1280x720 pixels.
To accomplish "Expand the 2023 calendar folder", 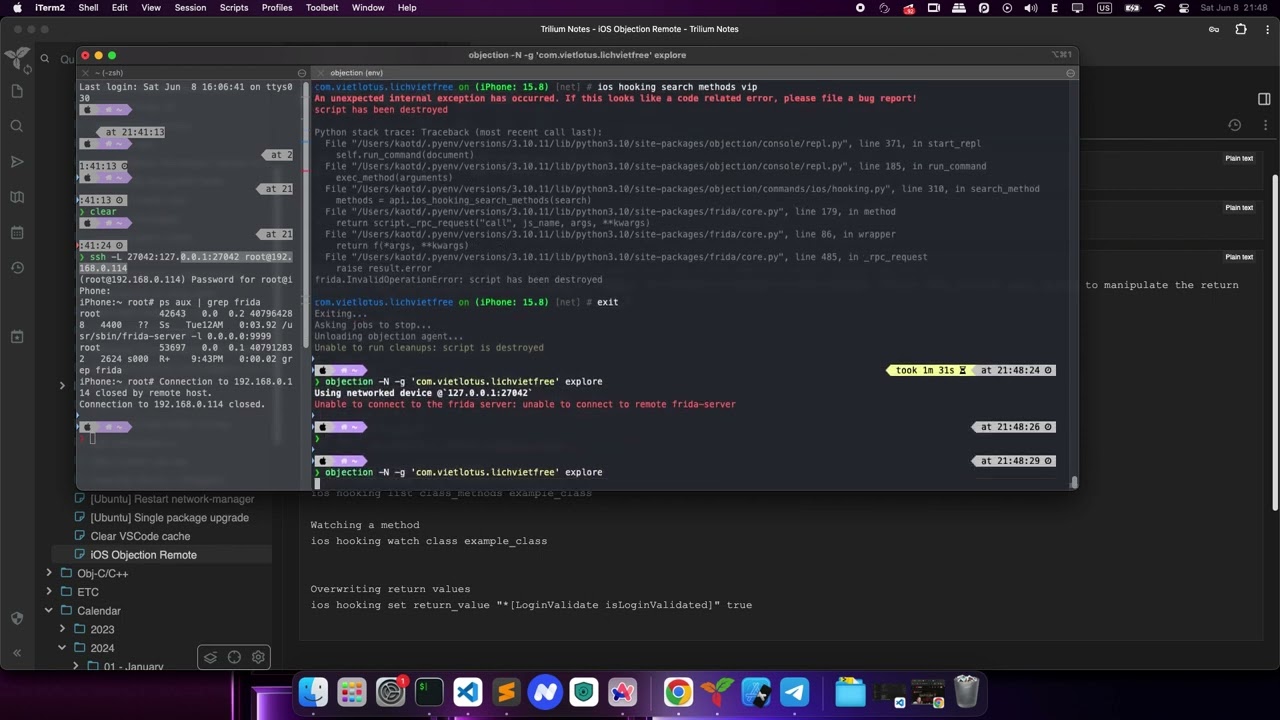I will (x=62, y=629).
